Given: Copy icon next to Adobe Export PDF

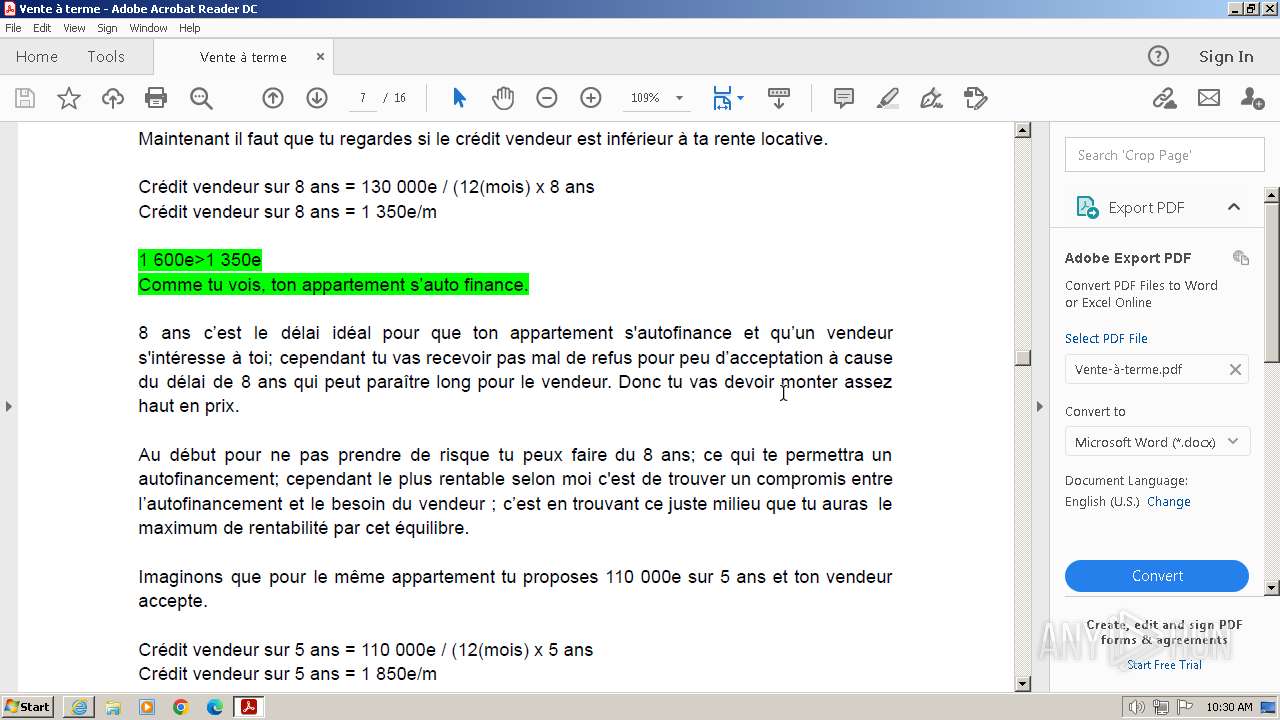Looking at the screenshot, I should (1241, 258).
